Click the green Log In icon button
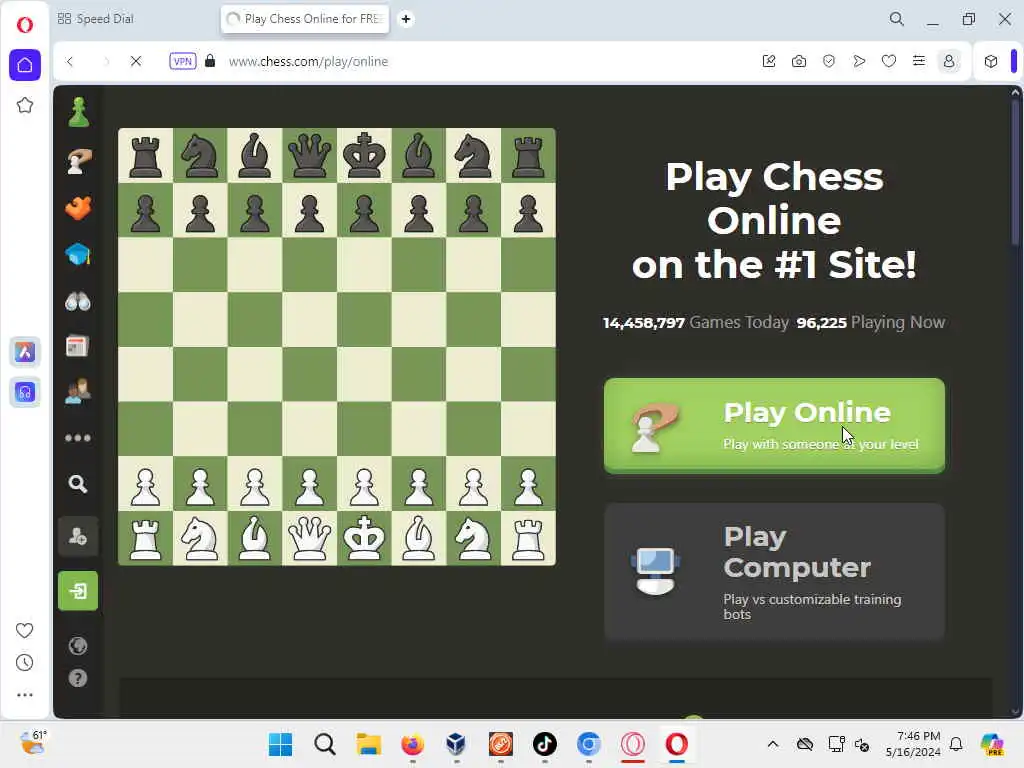 pos(78,591)
